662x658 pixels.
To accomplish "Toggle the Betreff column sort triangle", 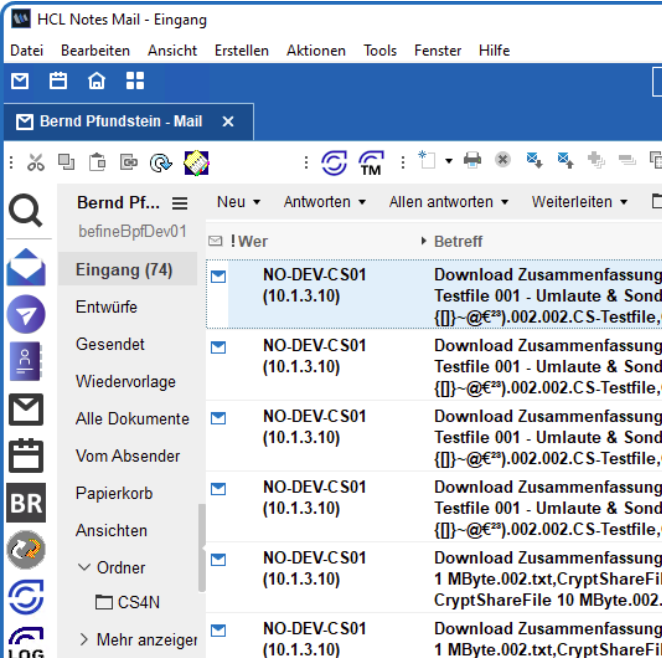I will (x=423, y=241).
